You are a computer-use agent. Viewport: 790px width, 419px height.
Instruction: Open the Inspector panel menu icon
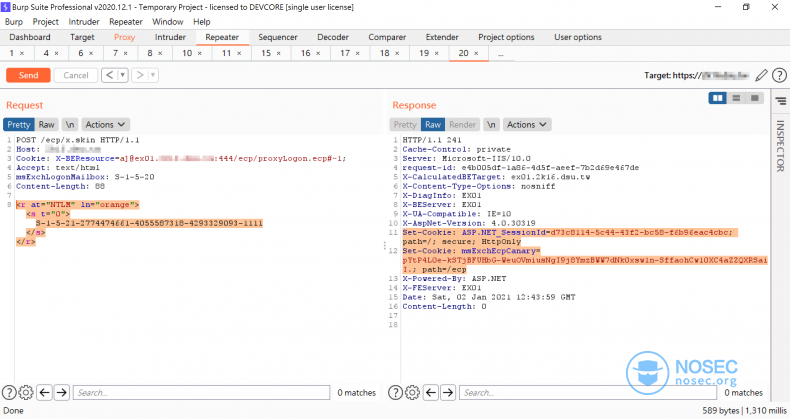pos(781,101)
